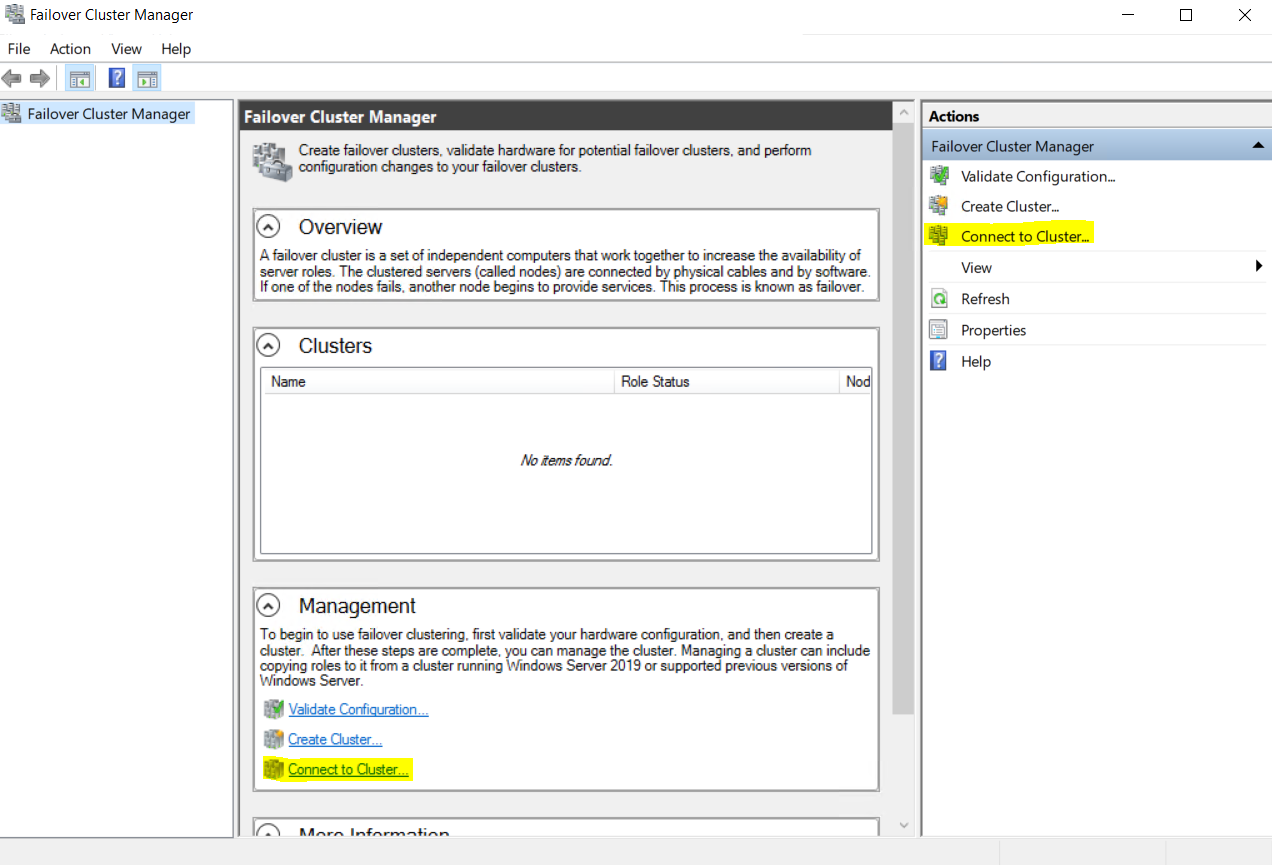This screenshot has height=865, width=1272.
Task: Click the center pane scrollbar down arrow
Action: click(x=903, y=825)
